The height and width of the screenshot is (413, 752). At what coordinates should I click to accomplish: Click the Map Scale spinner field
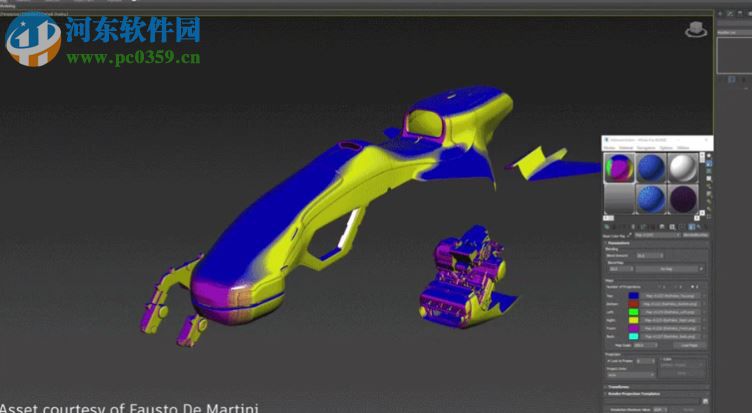tap(646, 345)
